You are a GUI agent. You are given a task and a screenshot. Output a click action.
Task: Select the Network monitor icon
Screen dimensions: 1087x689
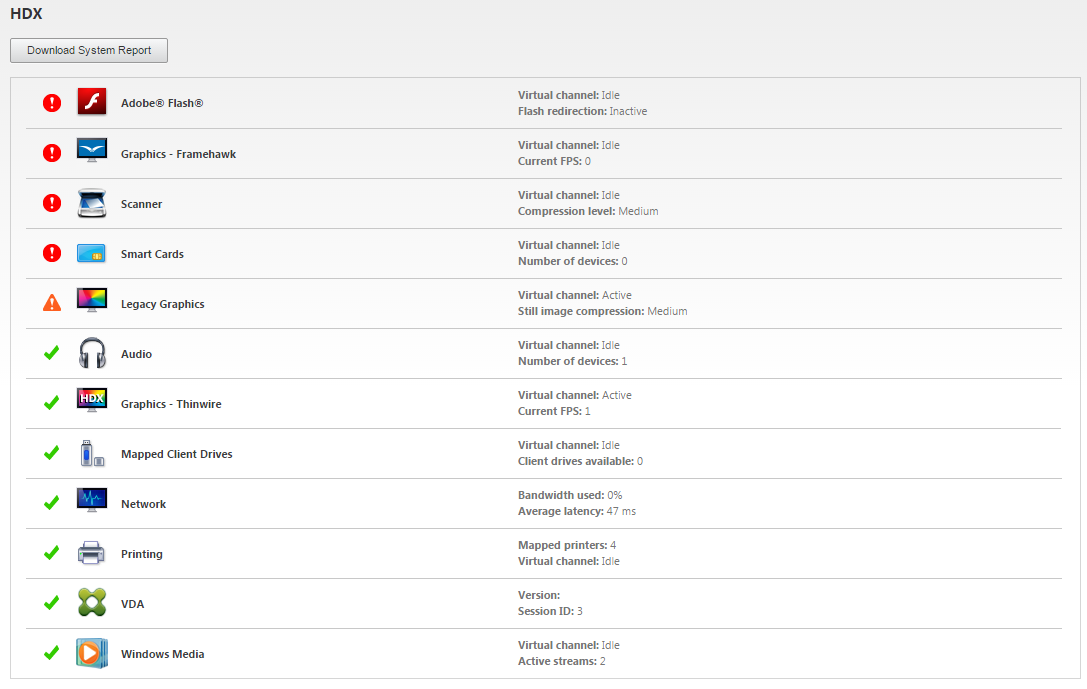point(92,503)
